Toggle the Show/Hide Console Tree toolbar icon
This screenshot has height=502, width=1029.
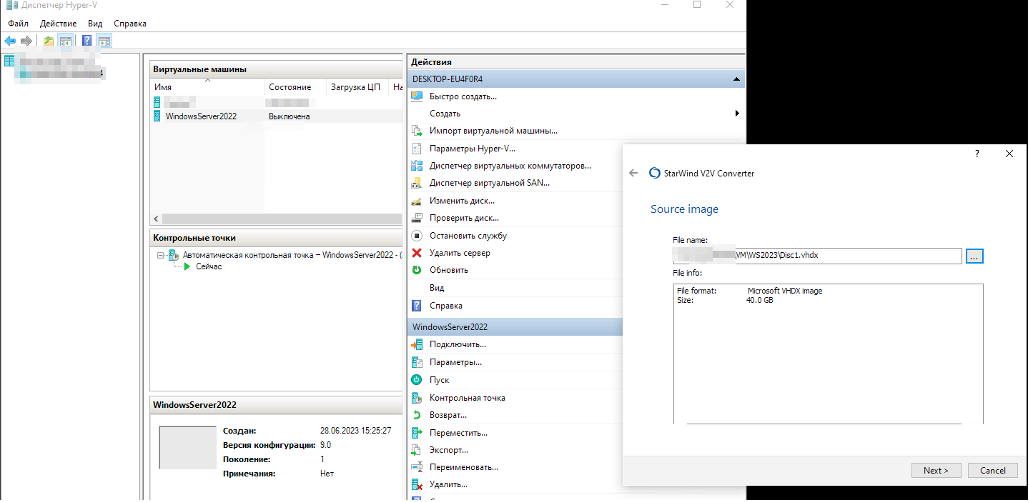click(x=65, y=41)
